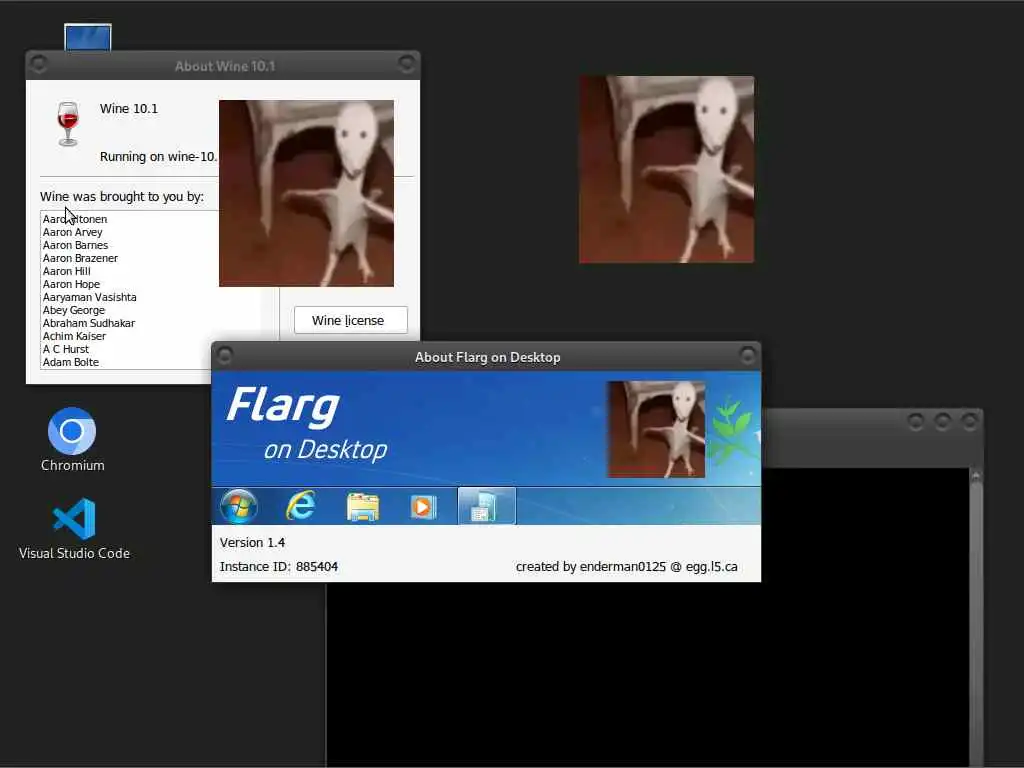This screenshot has height=768, width=1024.
Task: Click the leftmost round button on the black window
Action: point(916,422)
